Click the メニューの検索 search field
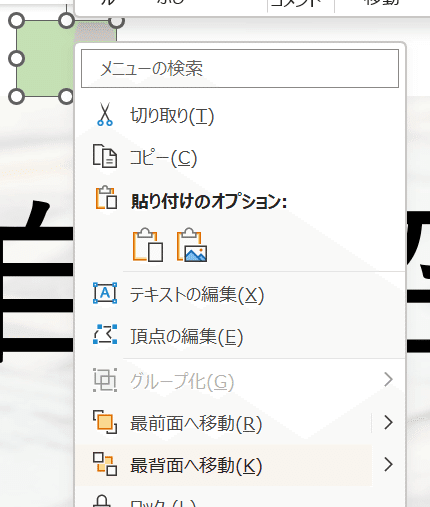The height and width of the screenshot is (507, 430). (240, 69)
